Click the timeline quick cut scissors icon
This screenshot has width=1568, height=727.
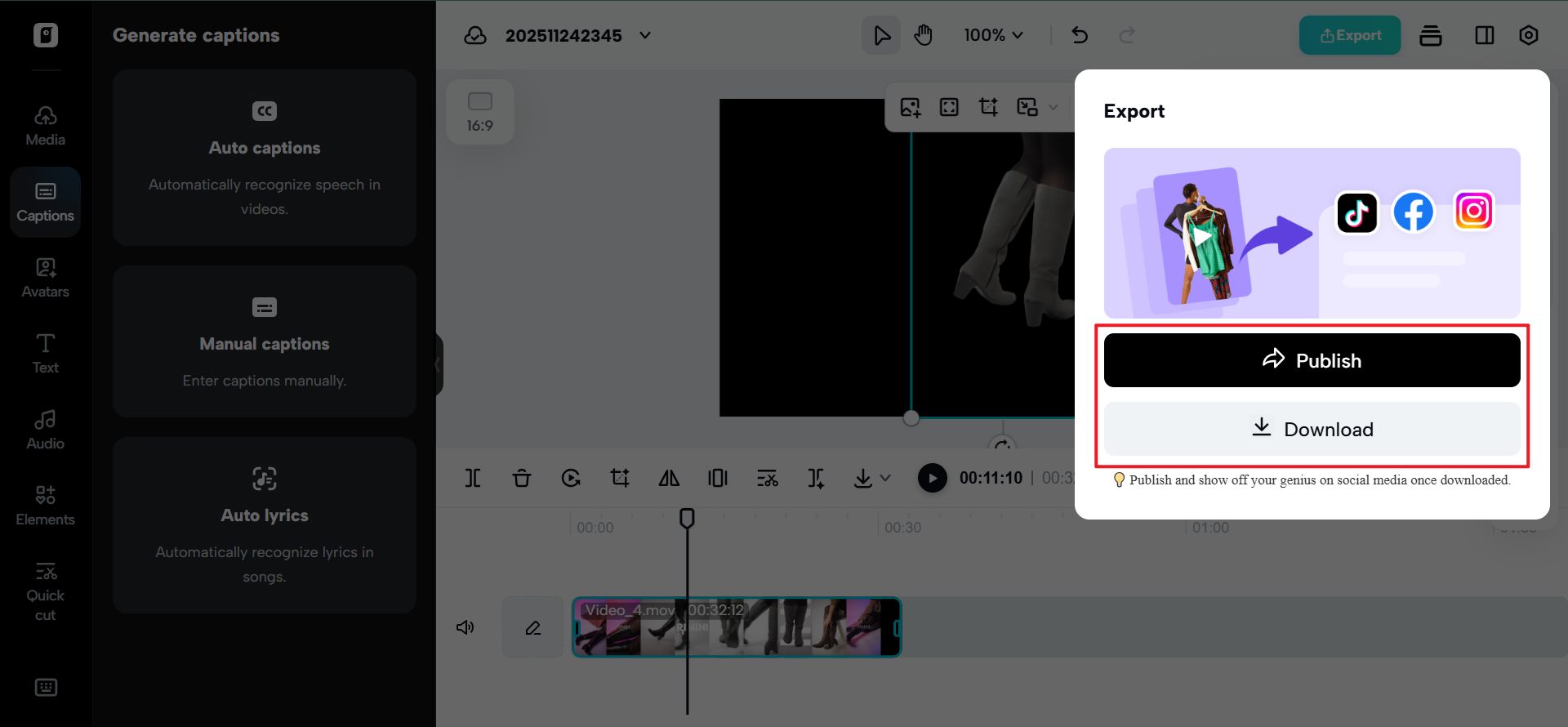click(x=767, y=478)
